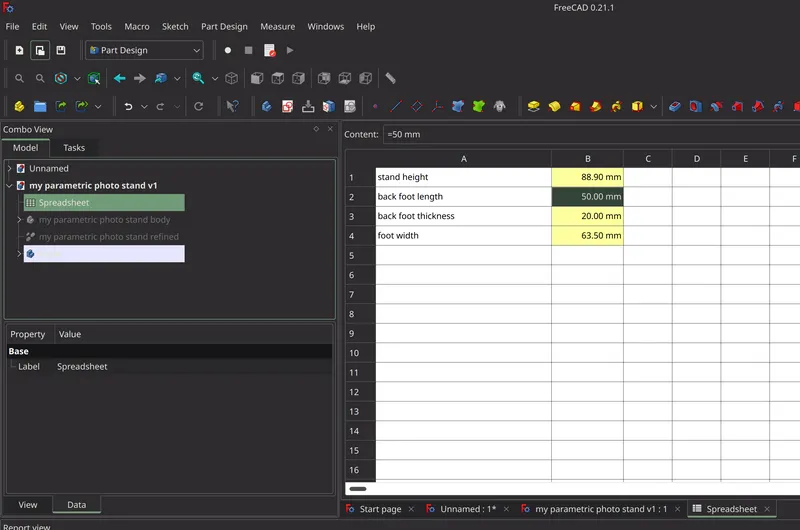Click the Refresh recompute icon
The width and height of the screenshot is (800, 530).
tap(199, 106)
